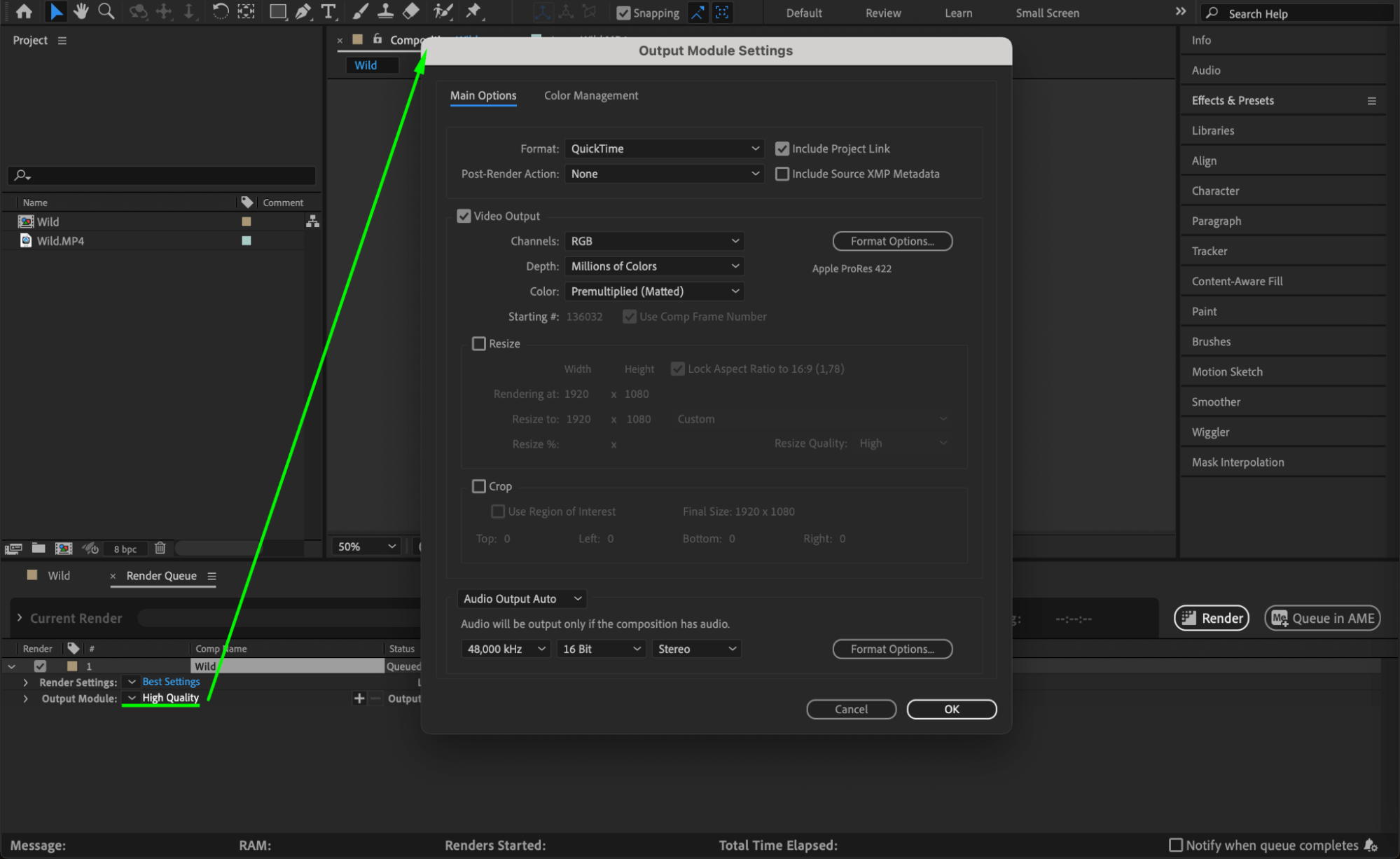Select the Hand tool in toolbar

tap(81, 11)
